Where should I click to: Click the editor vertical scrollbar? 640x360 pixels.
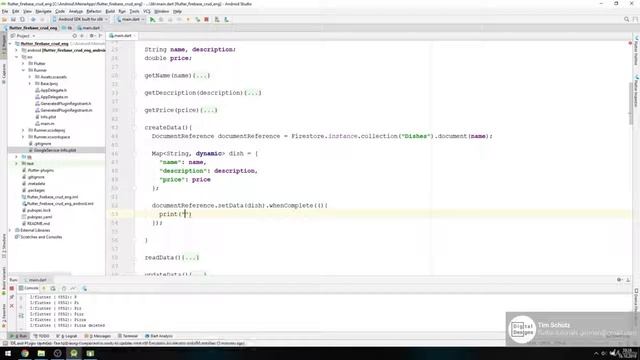click(x=630, y=102)
